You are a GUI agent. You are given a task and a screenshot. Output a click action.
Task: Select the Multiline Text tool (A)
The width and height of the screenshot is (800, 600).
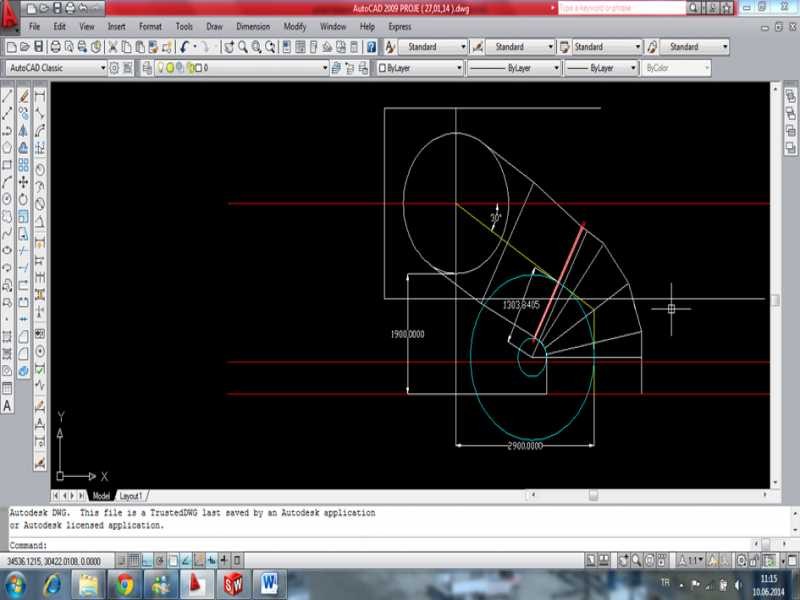[x=7, y=406]
